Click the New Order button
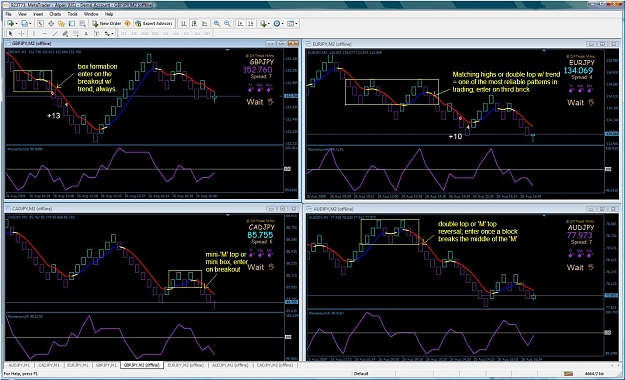Image resolution: width=625 pixels, height=380 pixels. [x=106, y=24]
